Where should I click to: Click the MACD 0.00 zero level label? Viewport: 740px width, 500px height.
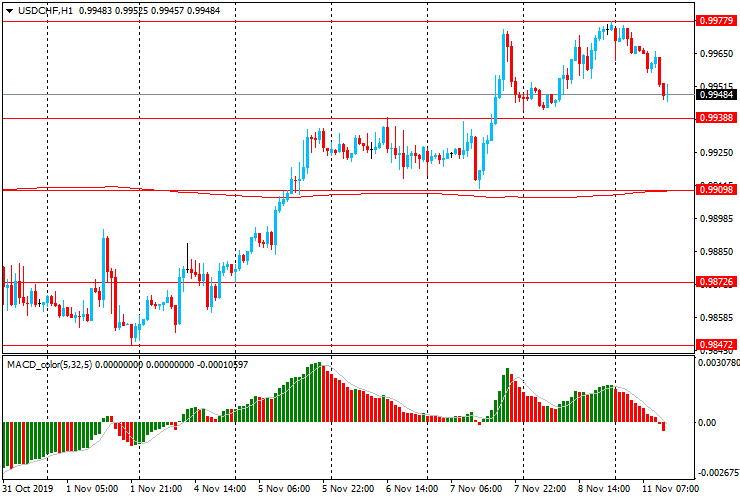706,423
